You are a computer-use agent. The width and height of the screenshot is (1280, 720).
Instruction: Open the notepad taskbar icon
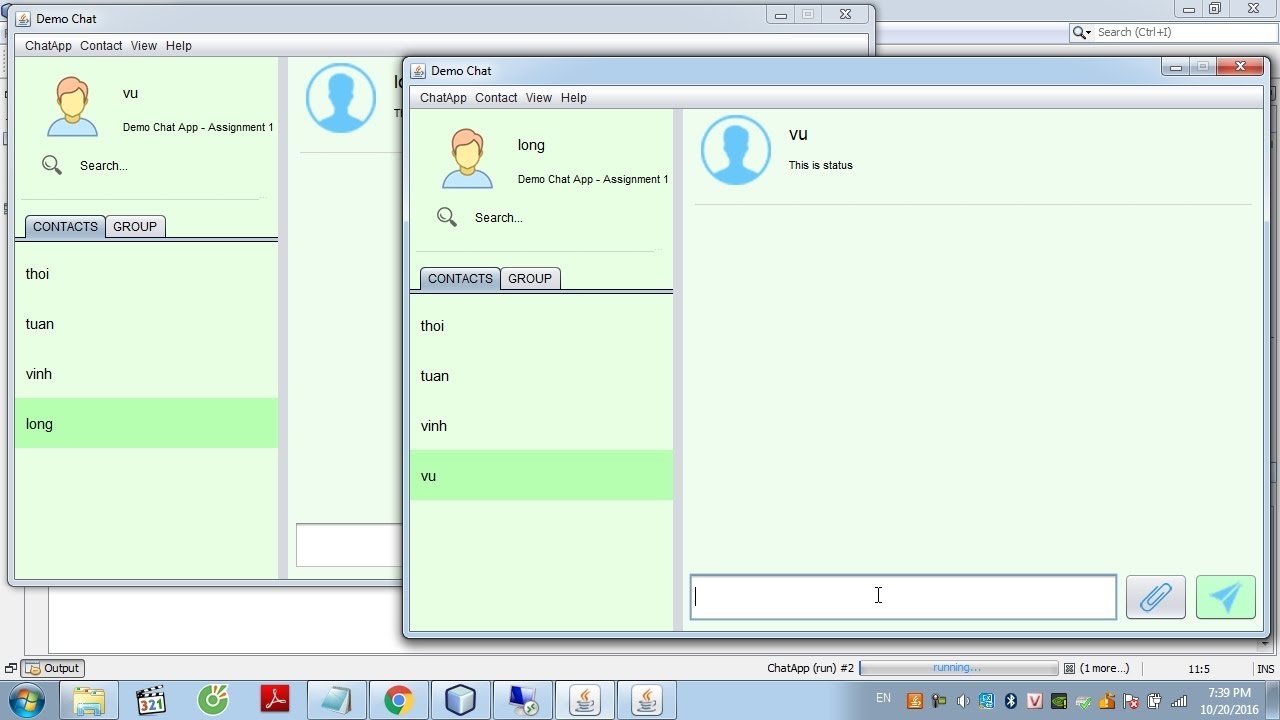(336, 699)
